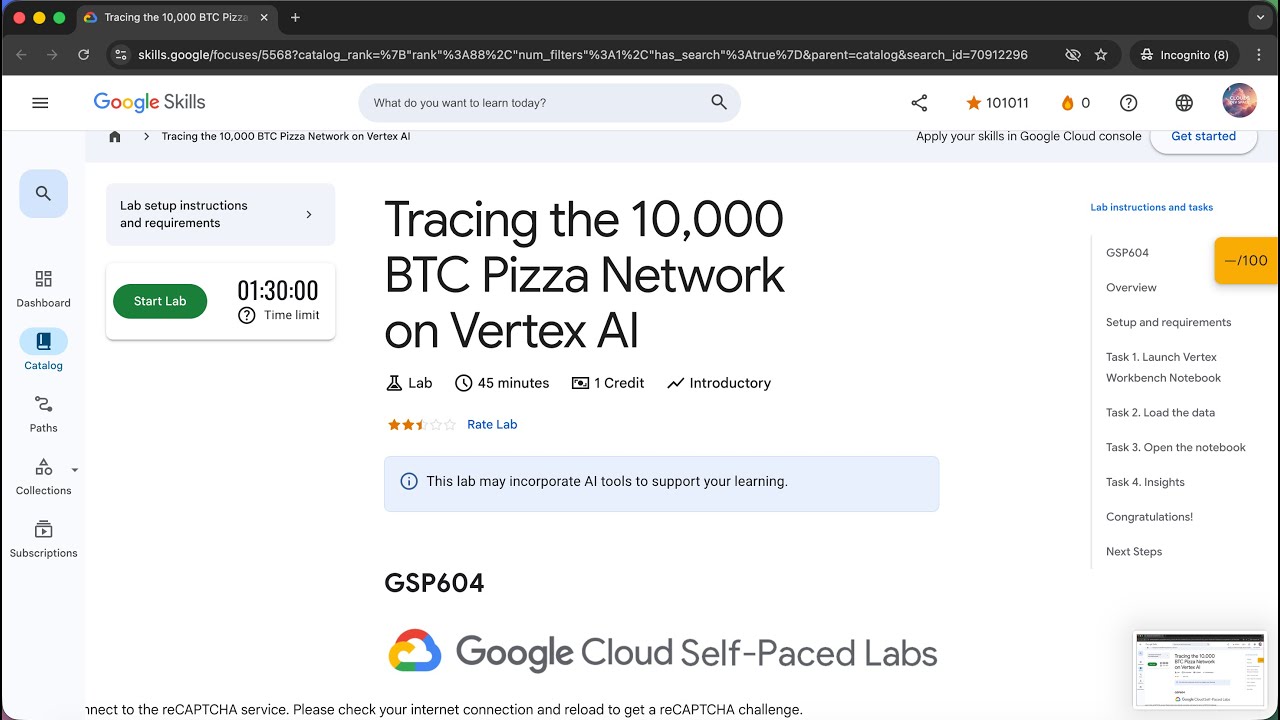Jump to Next Steps section

tap(1134, 552)
